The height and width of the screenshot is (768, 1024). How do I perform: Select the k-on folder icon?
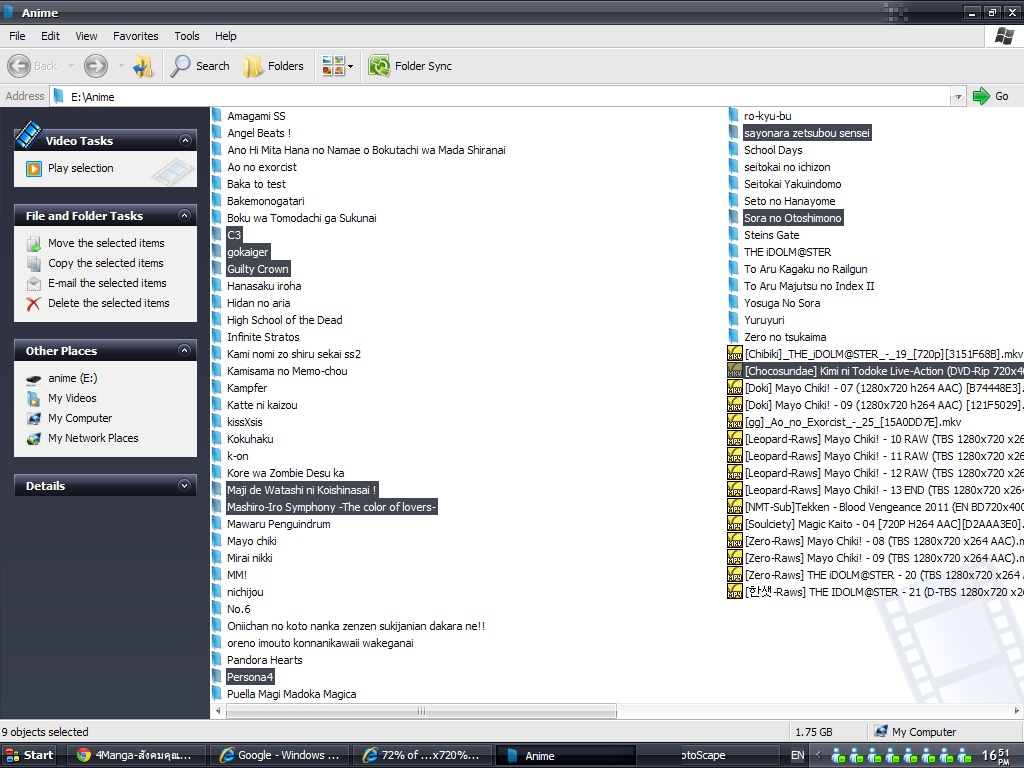coord(217,455)
